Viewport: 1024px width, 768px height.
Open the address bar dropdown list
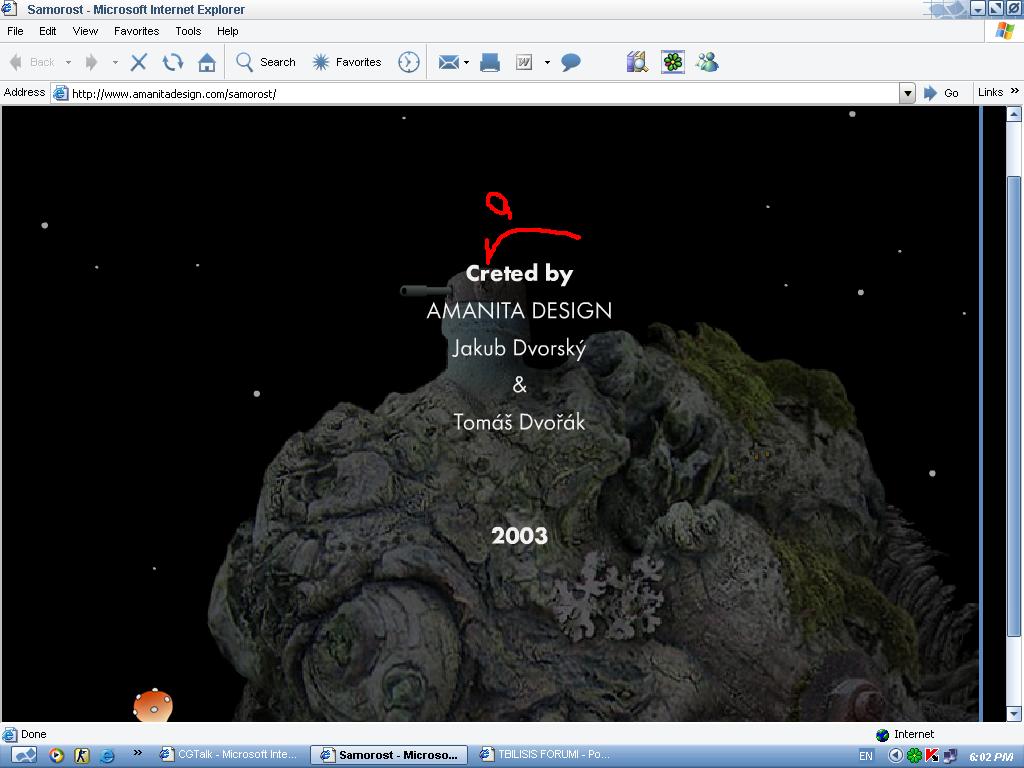907,93
